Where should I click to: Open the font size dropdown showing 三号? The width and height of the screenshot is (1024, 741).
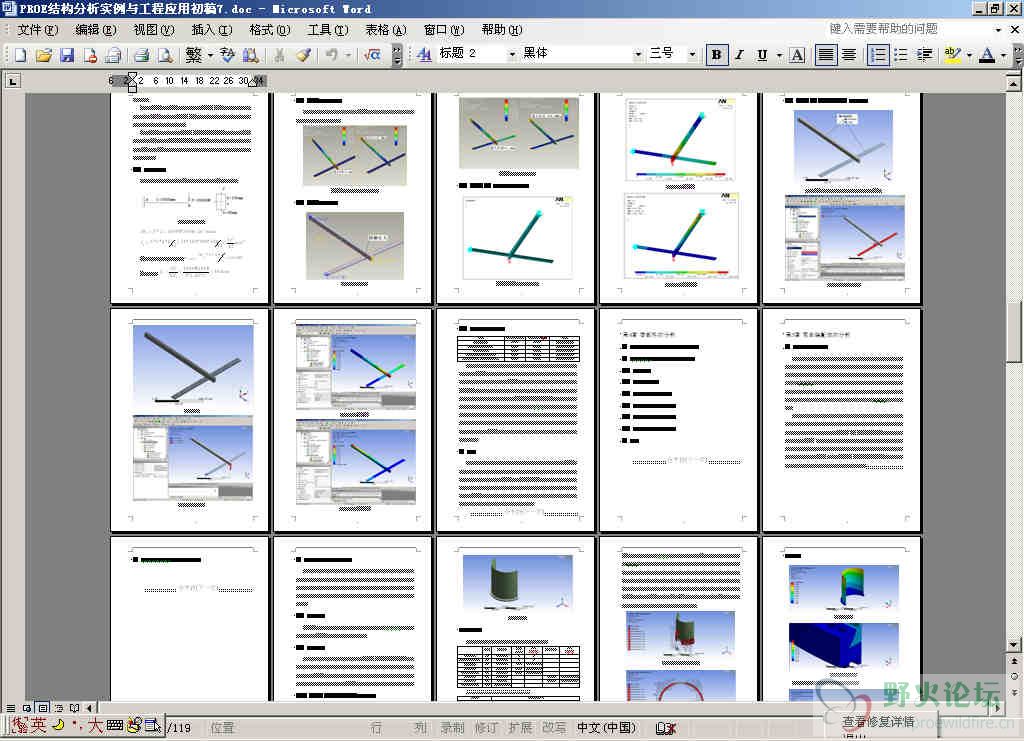coord(693,55)
